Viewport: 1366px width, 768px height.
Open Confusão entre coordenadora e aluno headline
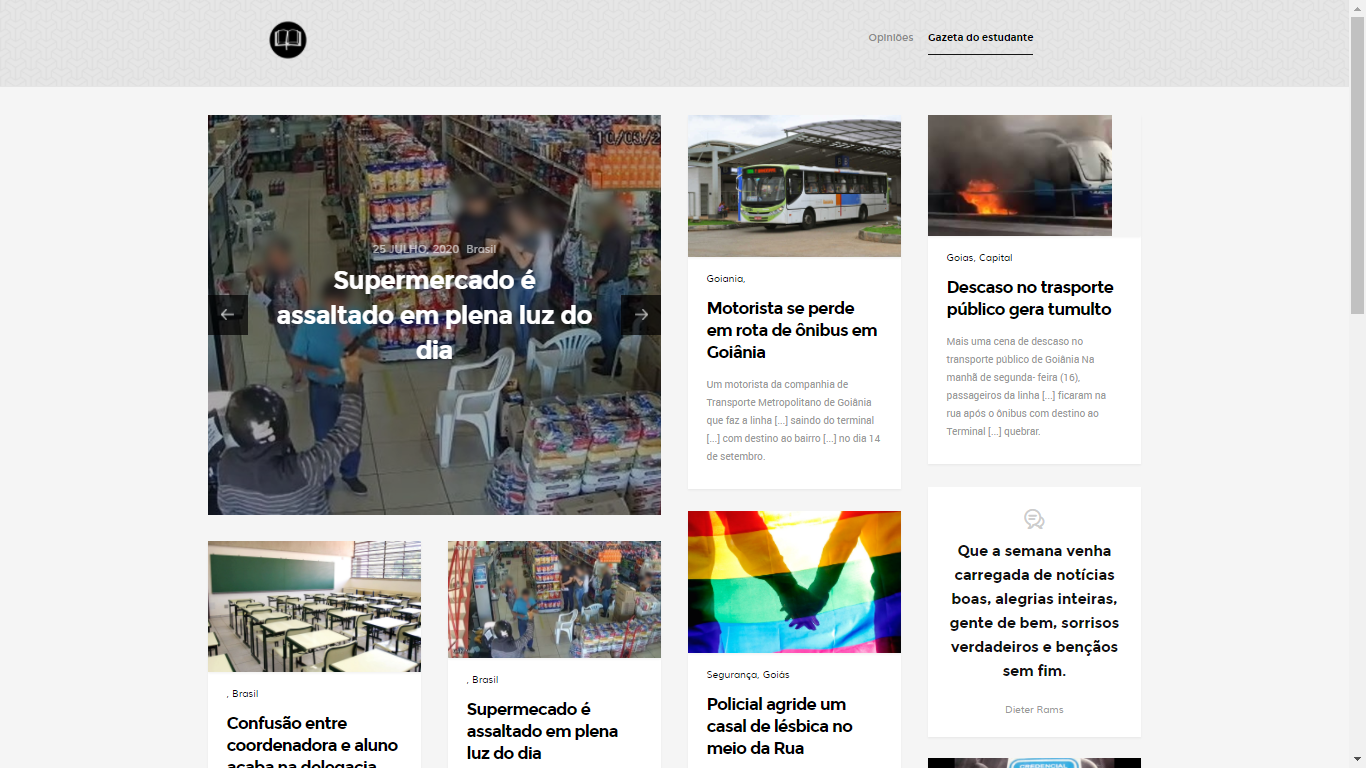point(312,744)
